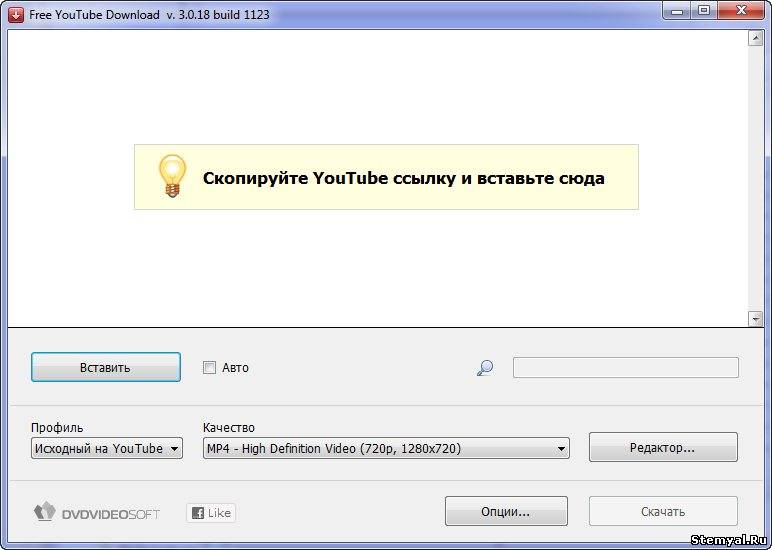
Task: Minimize the Free YouTube Download window
Action: point(677,11)
